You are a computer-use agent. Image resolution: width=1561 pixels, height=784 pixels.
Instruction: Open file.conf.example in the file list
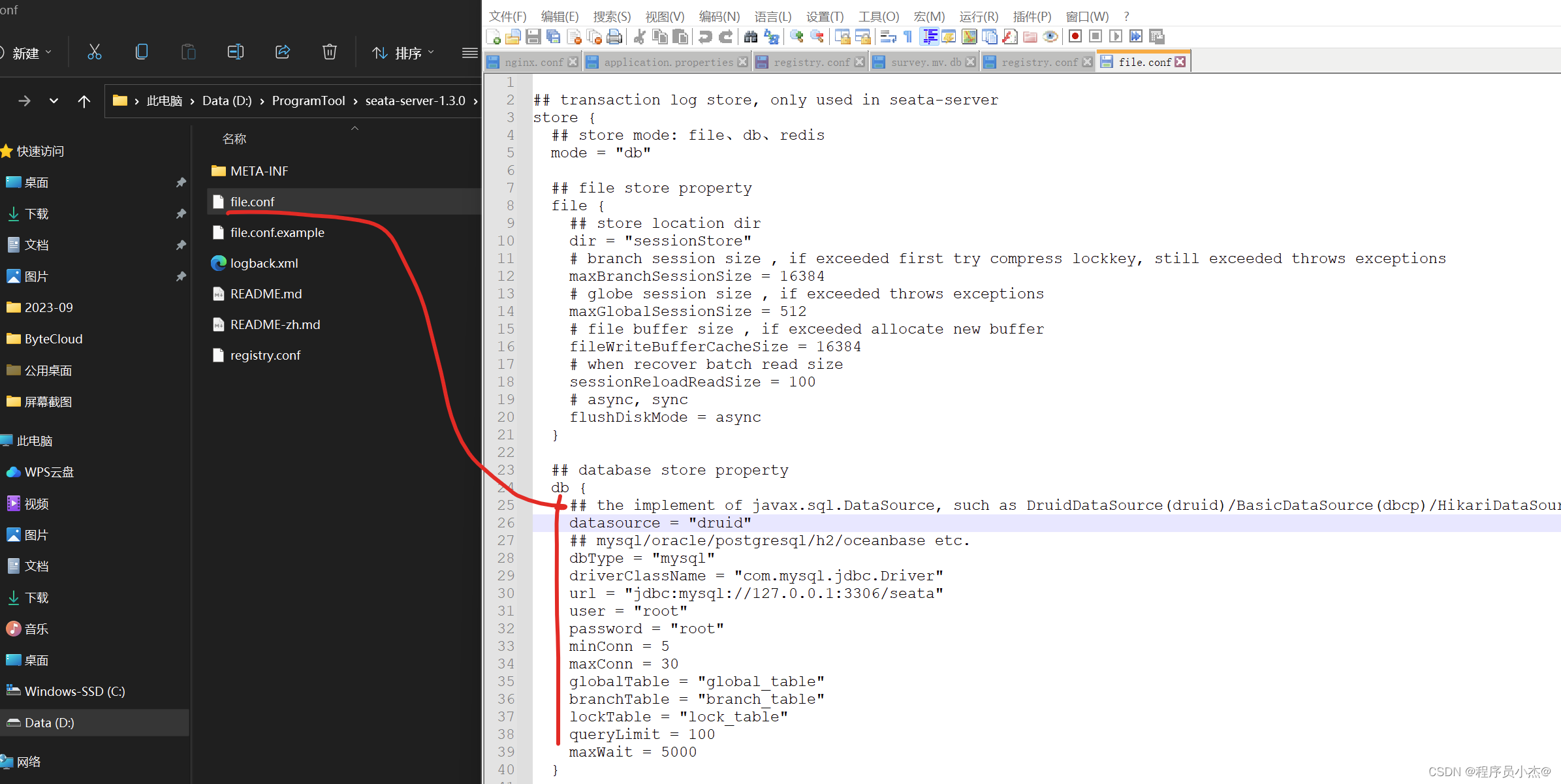click(x=277, y=232)
